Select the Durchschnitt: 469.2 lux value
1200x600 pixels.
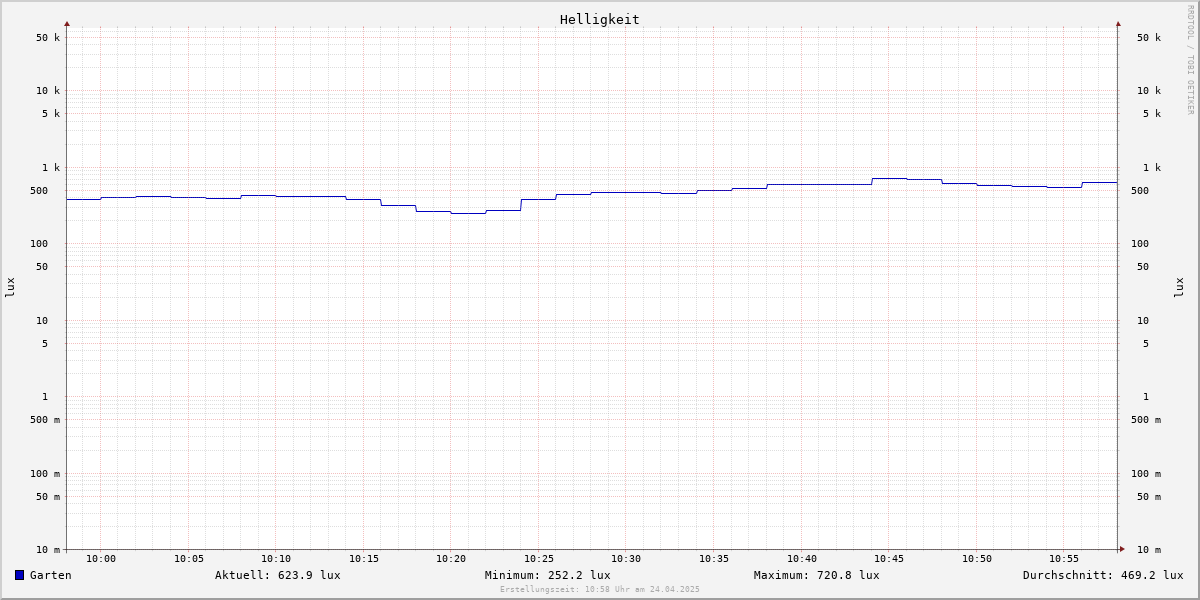[x=1103, y=575]
